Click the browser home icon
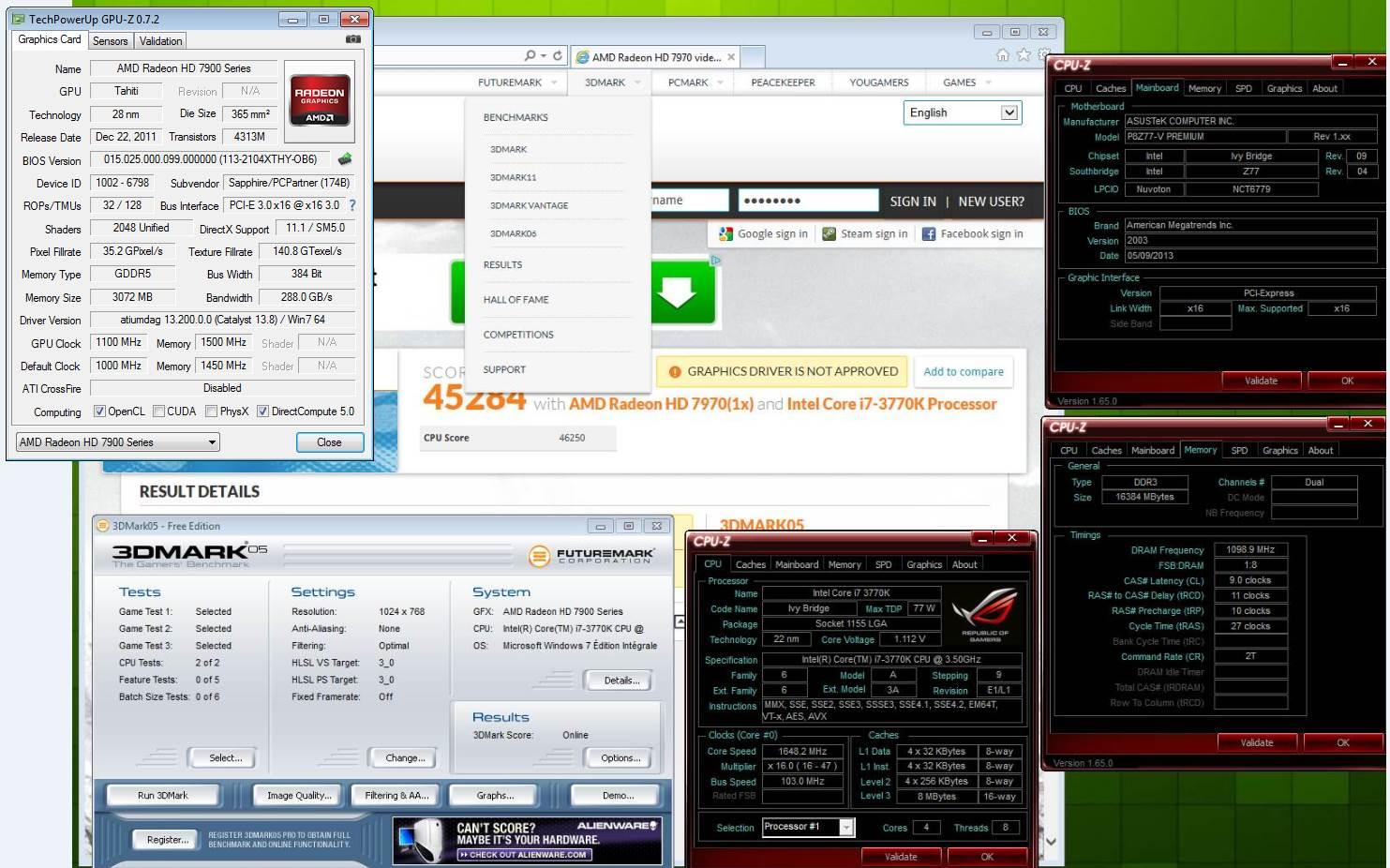1390x868 pixels. (x=1003, y=55)
